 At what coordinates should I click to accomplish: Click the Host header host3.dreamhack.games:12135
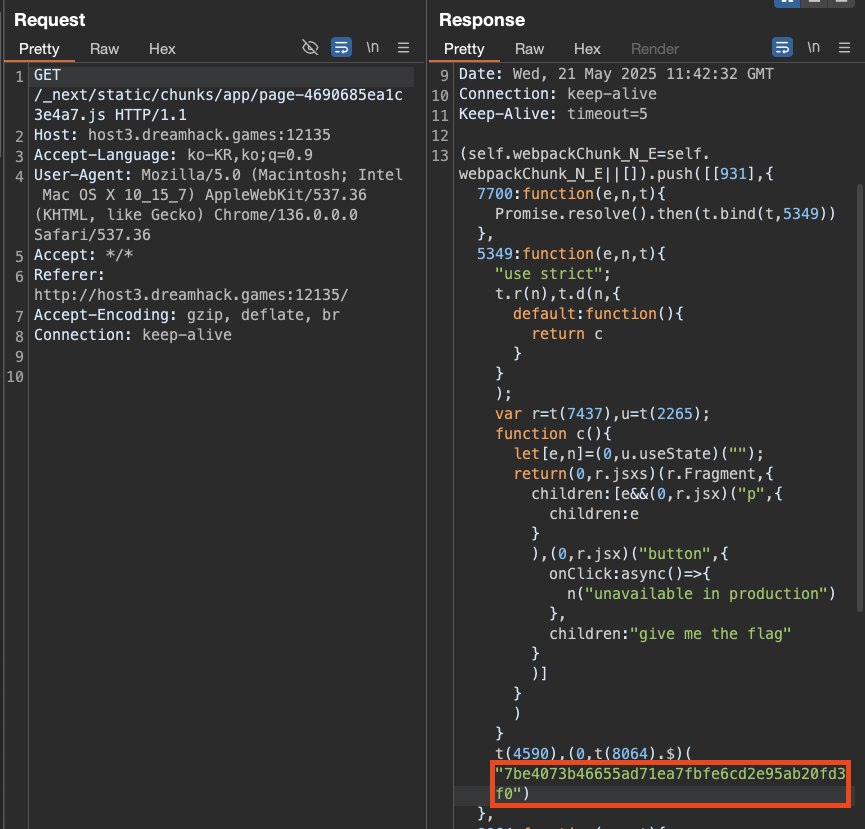click(182, 135)
